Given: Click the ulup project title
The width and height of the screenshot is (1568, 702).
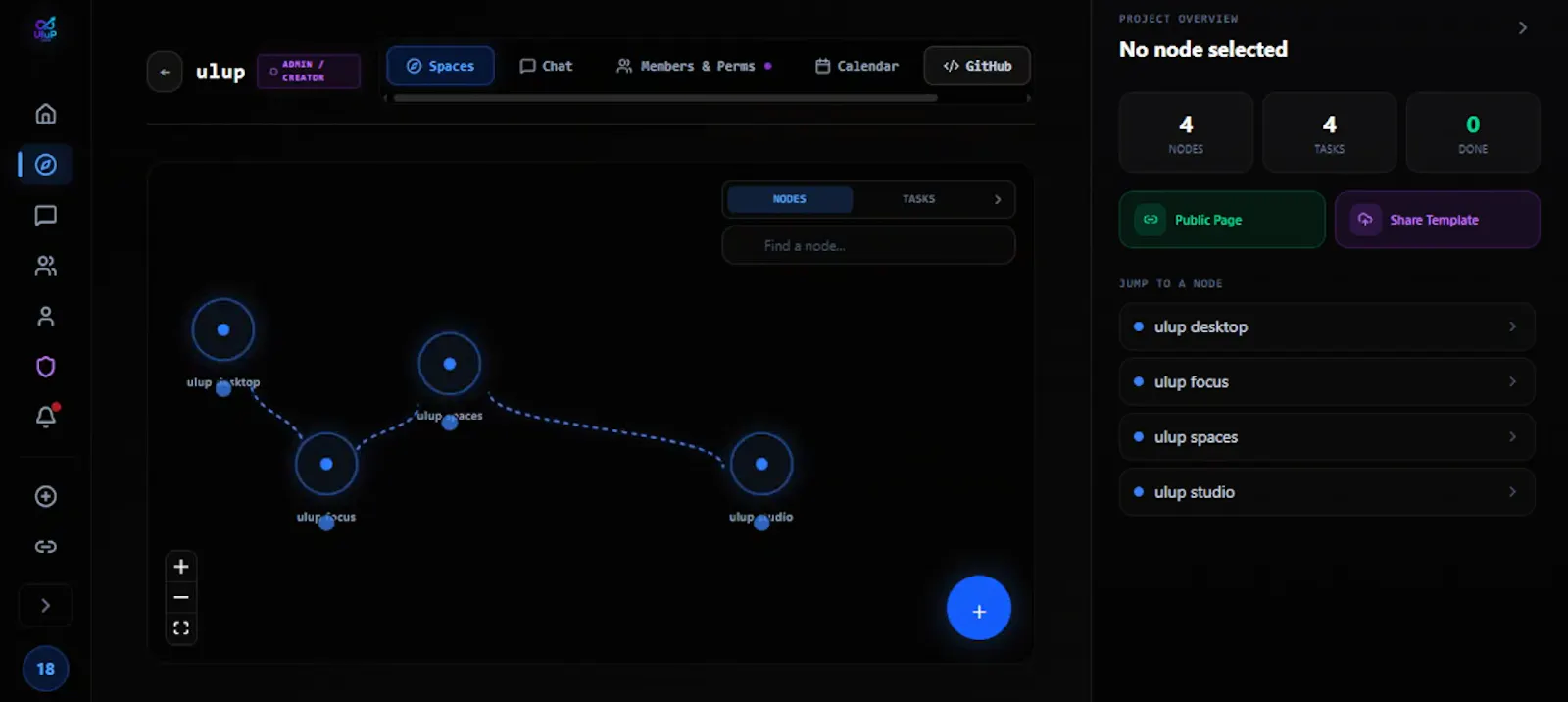Looking at the screenshot, I should coord(220,72).
